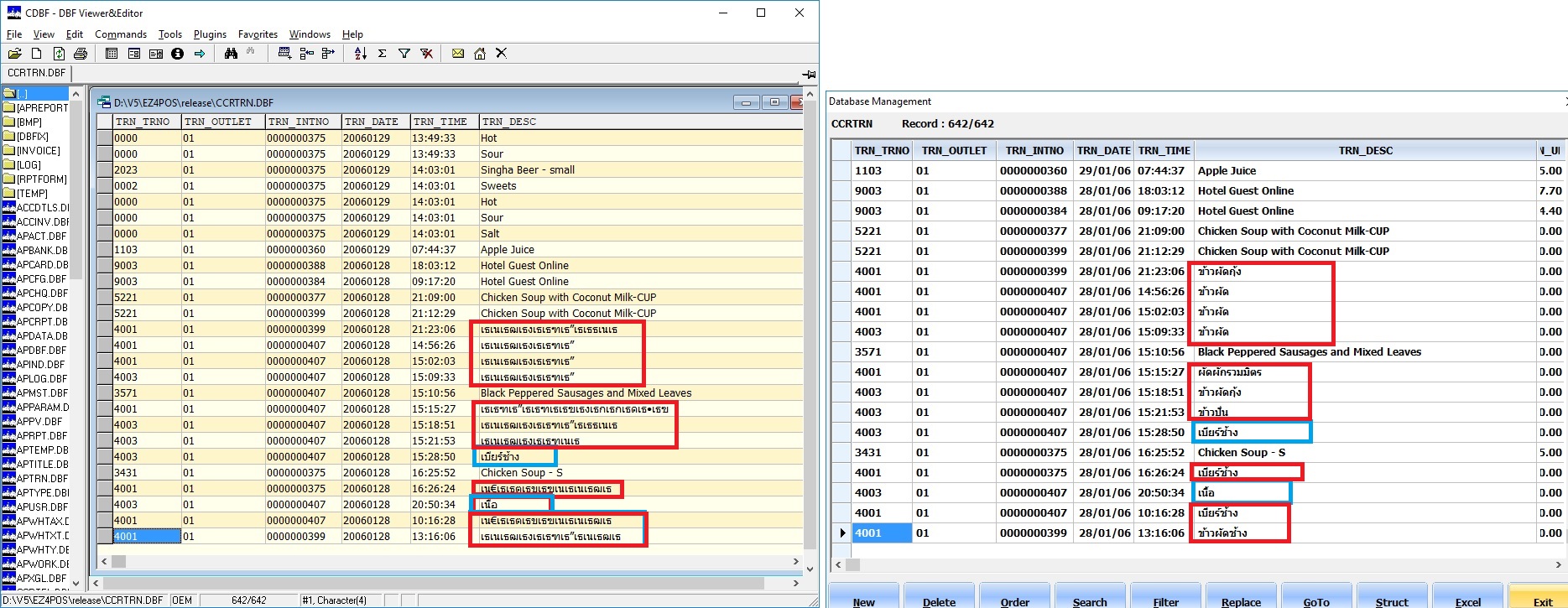1568x608 pixels.
Task: Click the sigma sum icon
Action: (382, 54)
